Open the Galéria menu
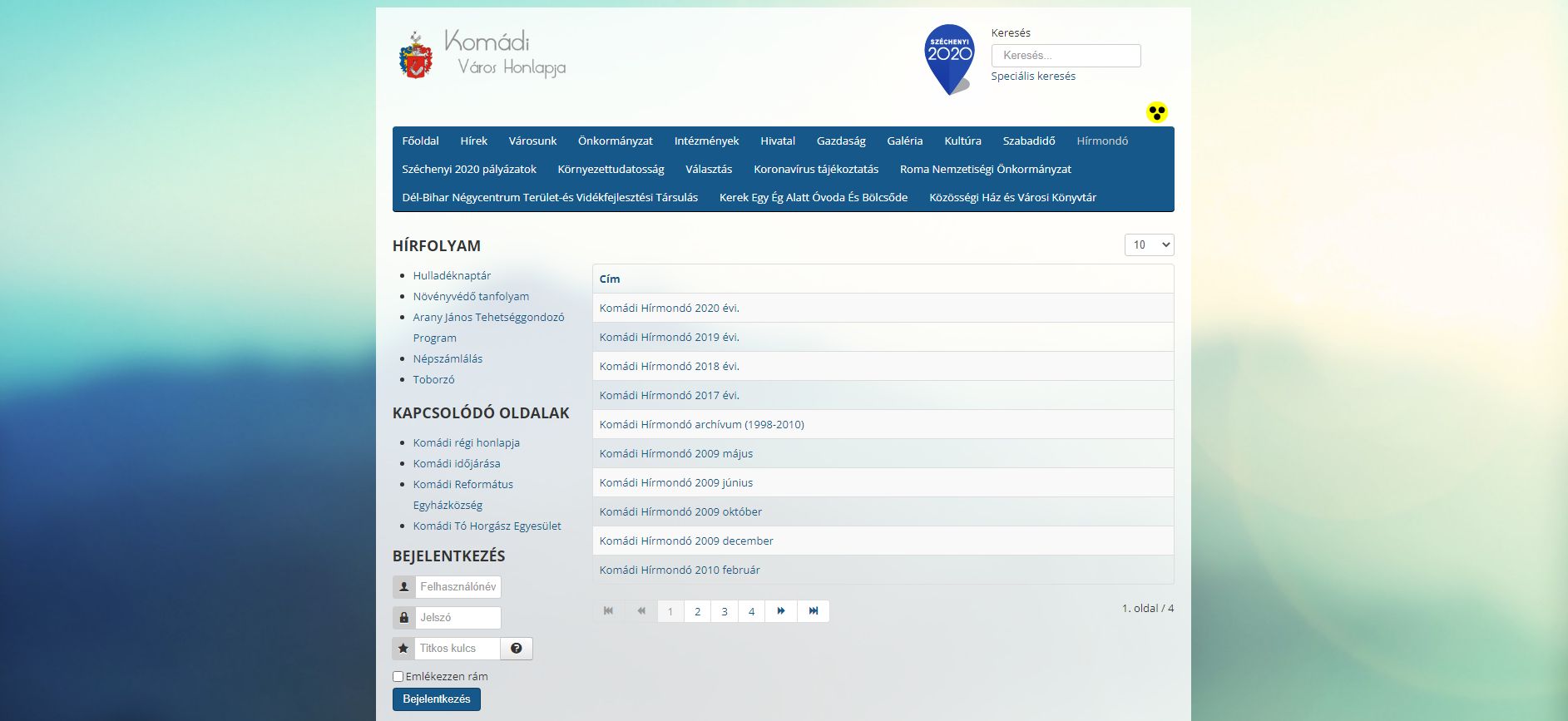 click(905, 141)
